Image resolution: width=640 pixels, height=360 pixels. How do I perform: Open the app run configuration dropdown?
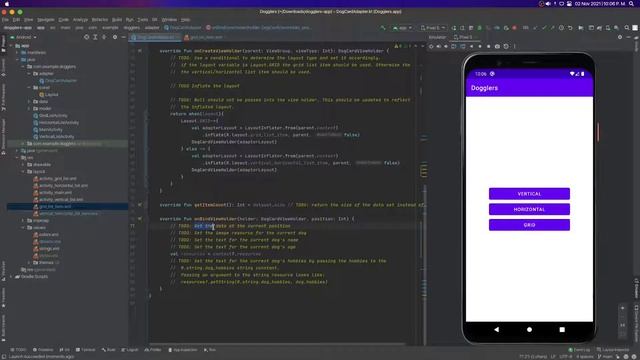pos(402,28)
